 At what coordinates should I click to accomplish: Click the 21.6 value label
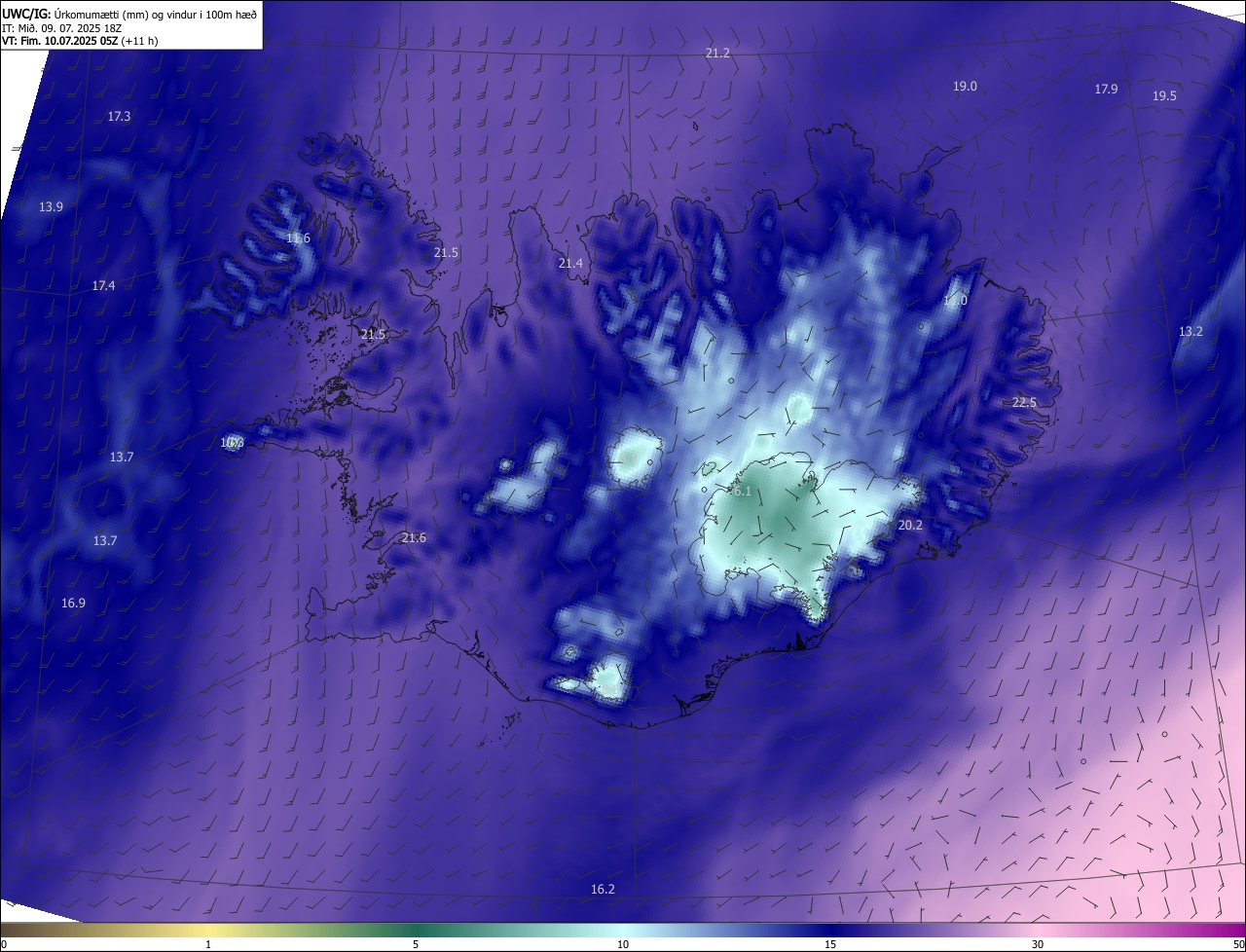point(414,538)
